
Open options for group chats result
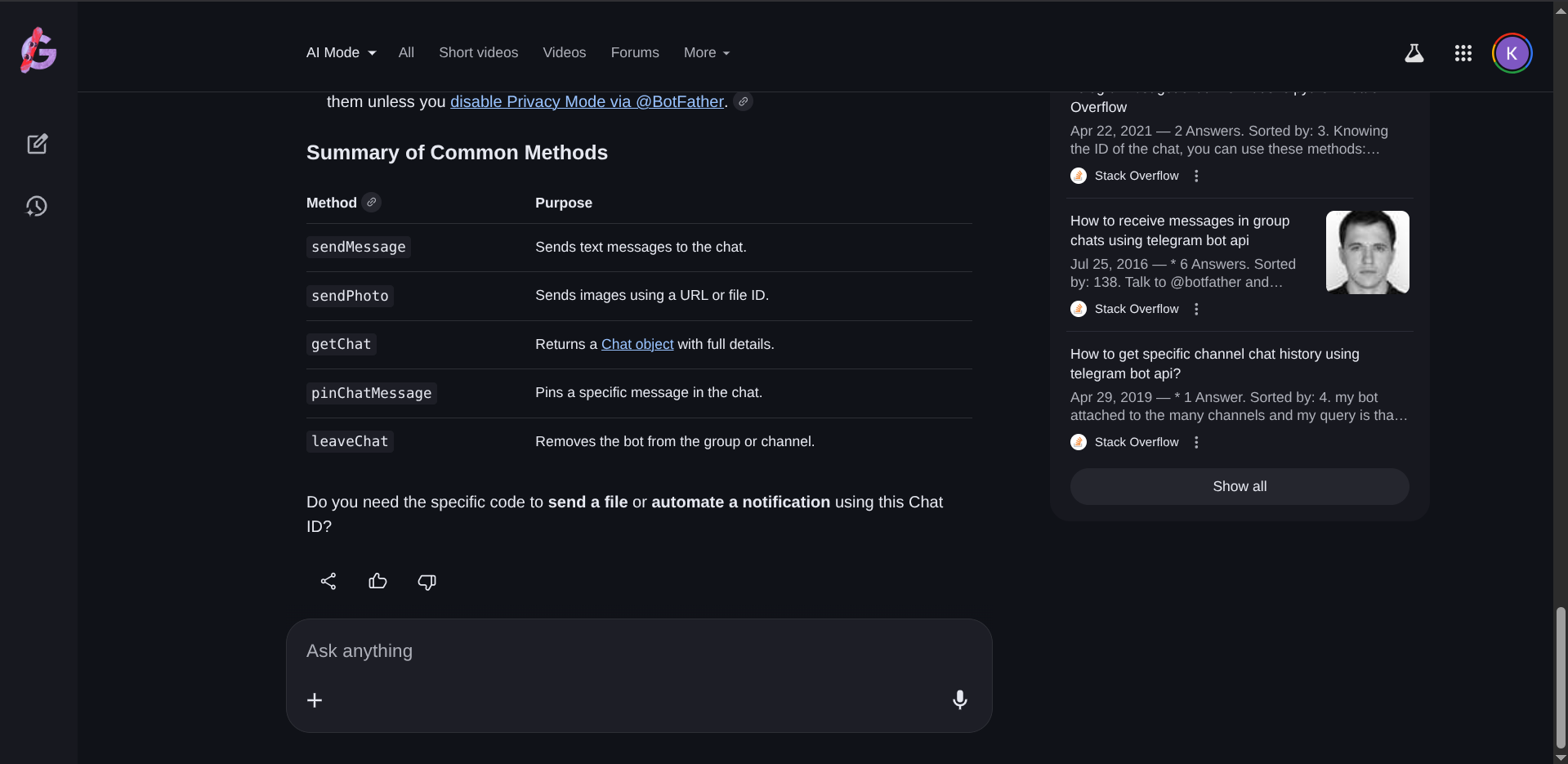point(1196,309)
